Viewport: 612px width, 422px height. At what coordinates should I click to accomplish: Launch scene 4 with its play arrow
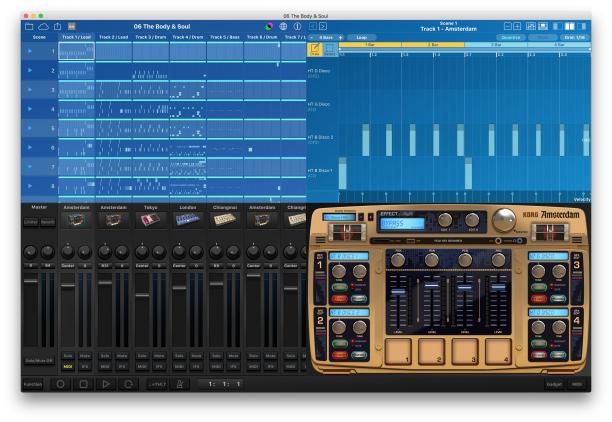click(30, 109)
